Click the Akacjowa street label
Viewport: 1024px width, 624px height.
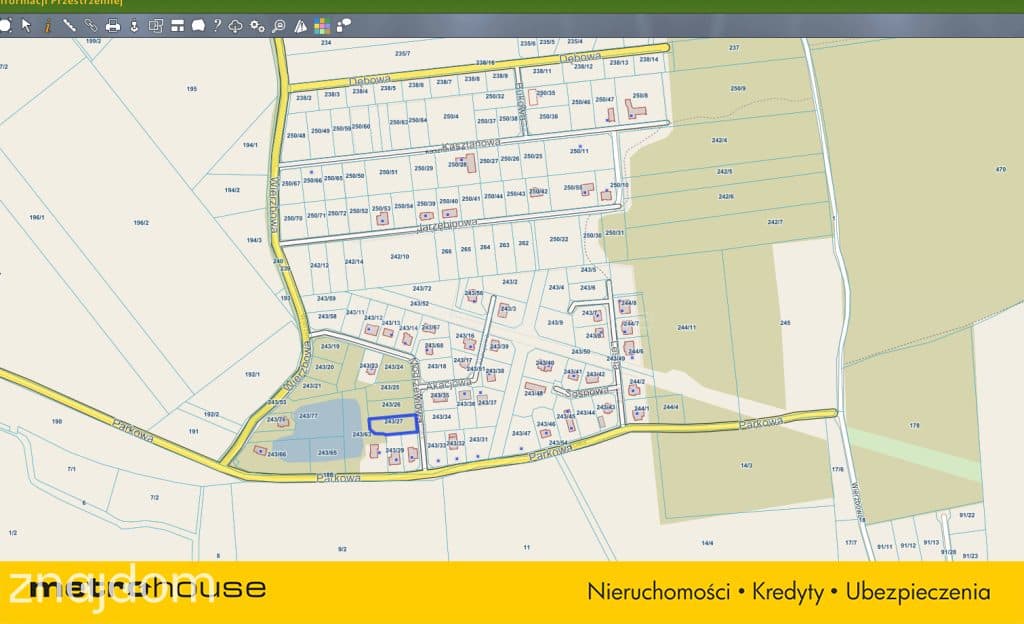[x=448, y=384]
